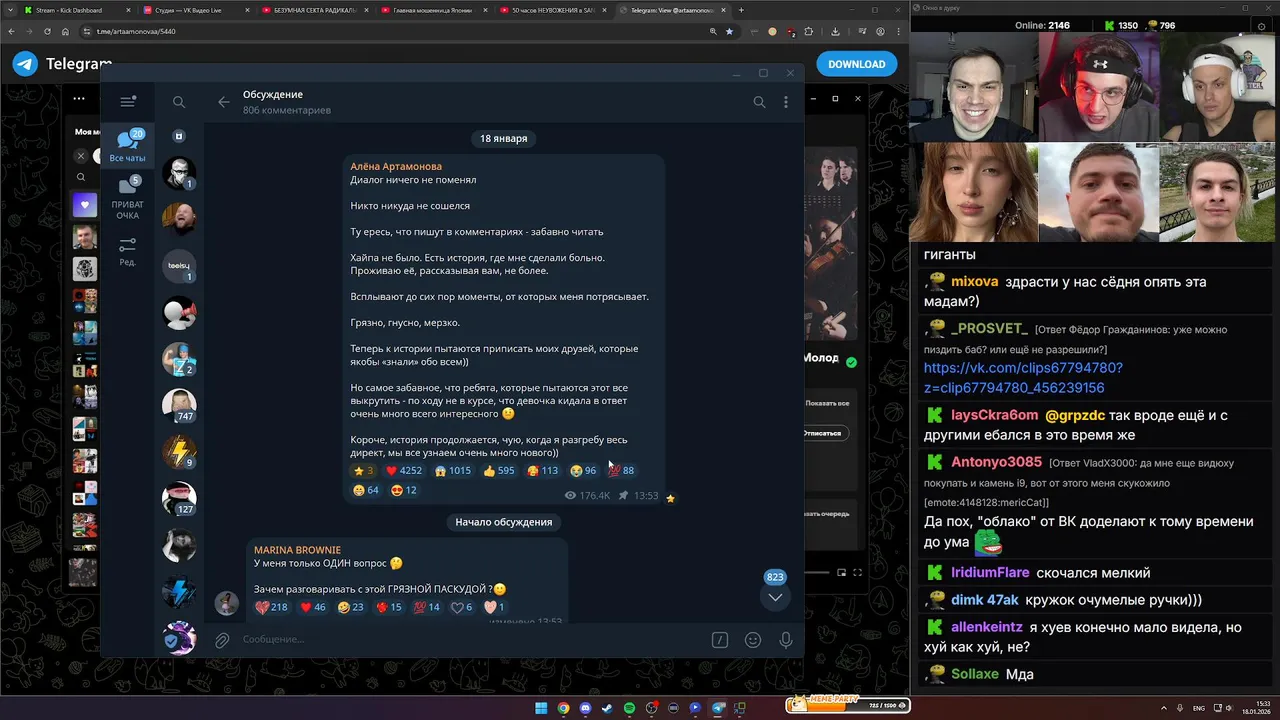Click the crying reaction showing 96

[x=583, y=470]
